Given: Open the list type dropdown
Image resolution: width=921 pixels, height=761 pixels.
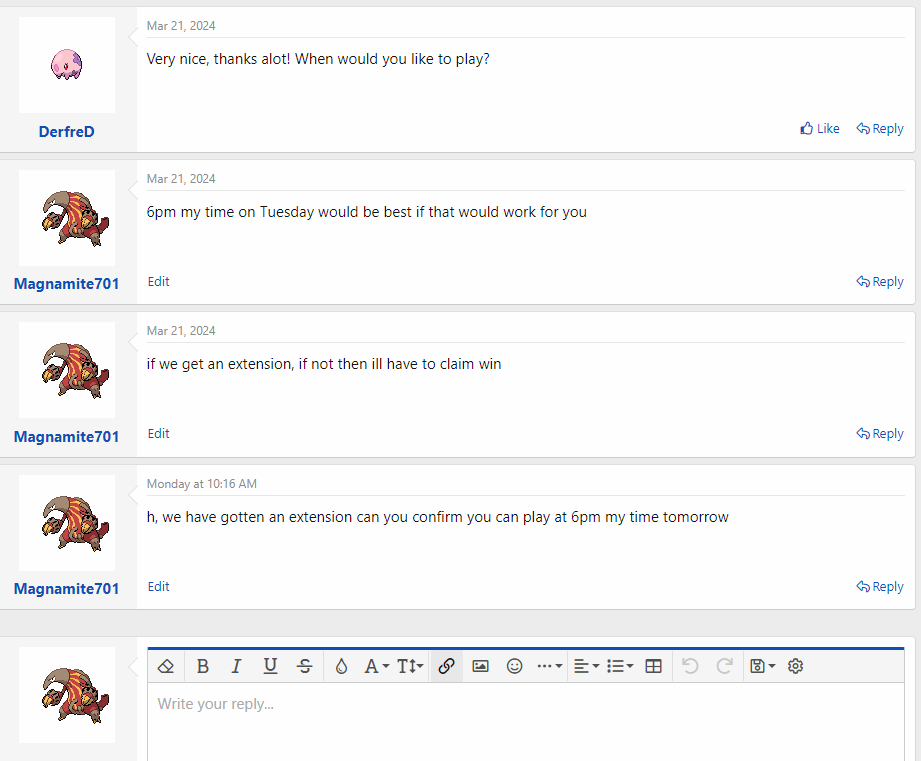Looking at the screenshot, I should 619,666.
